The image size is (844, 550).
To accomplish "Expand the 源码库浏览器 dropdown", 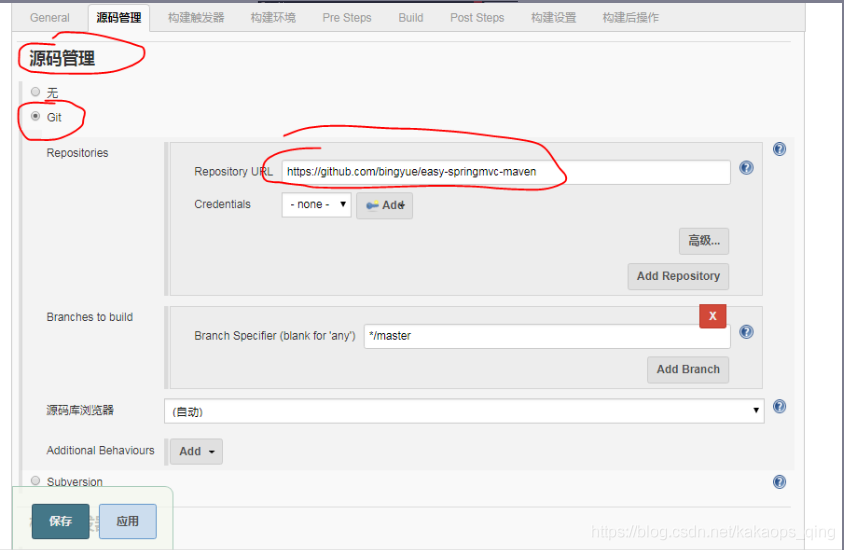I will point(464,411).
